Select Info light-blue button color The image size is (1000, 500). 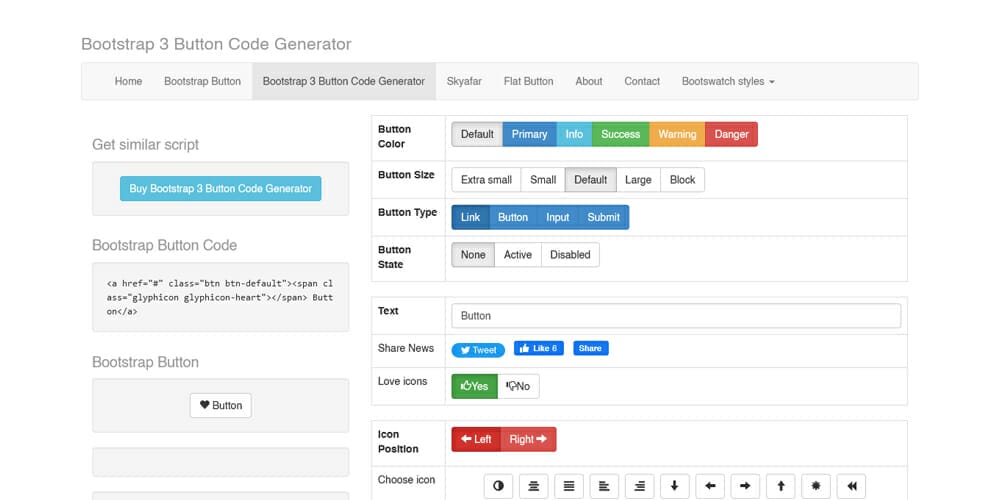click(574, 135)
